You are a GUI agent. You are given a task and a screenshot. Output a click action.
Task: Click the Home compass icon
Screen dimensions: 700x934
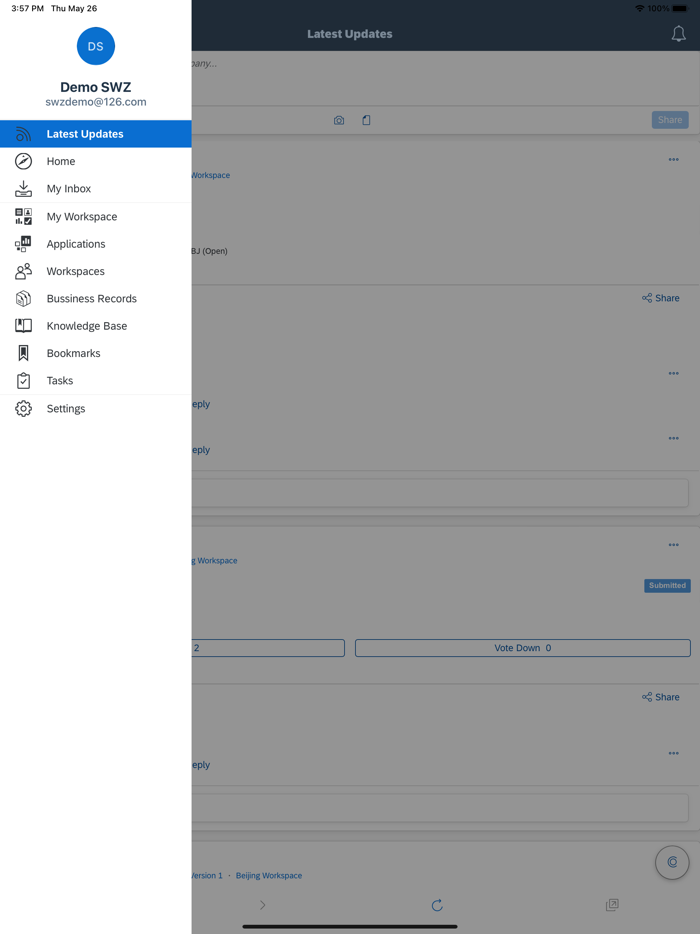(23, 161)
